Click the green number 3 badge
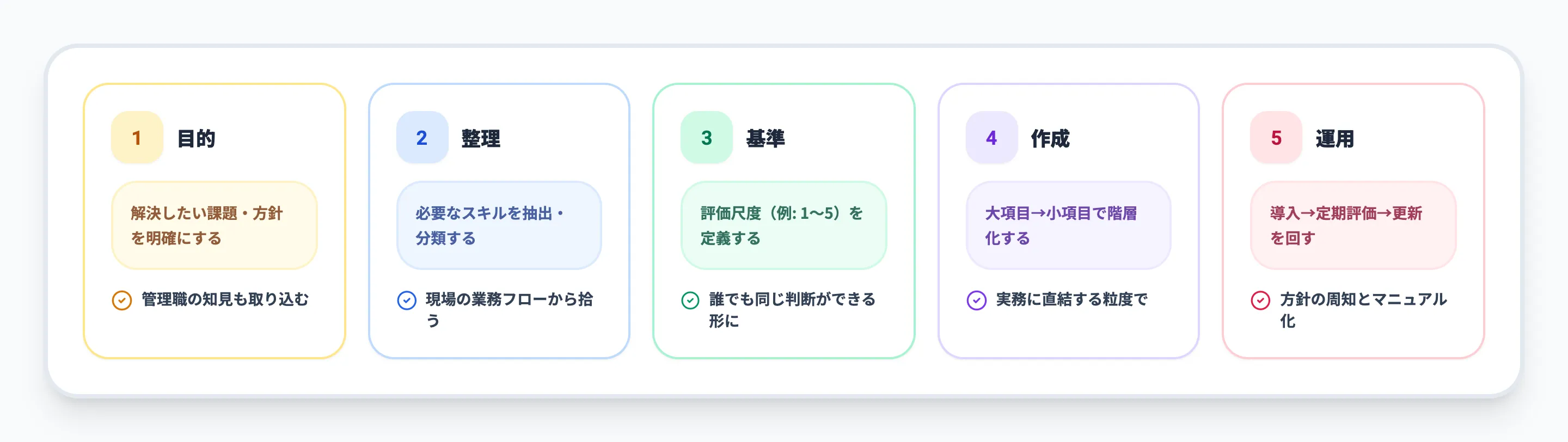1568x442 pixels. [x=706, y=138]
